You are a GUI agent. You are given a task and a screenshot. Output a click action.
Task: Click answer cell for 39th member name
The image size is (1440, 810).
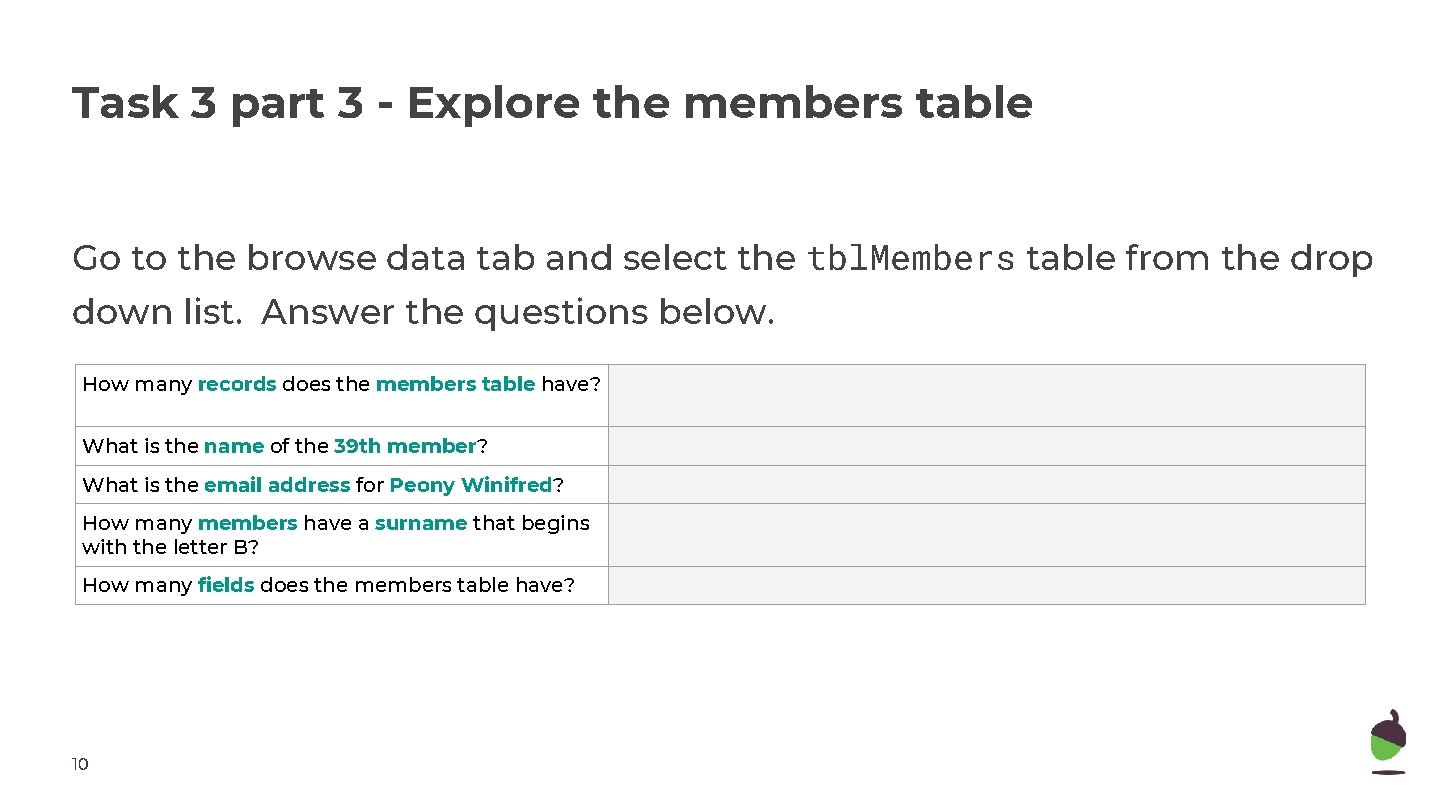tap(986, 446)
